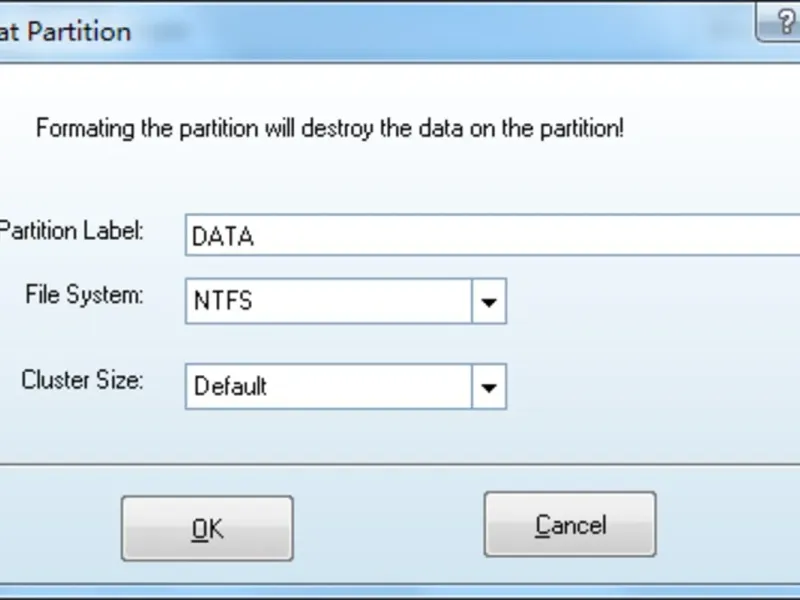
Task: Click the "Partition Label:" caption
Action: pyautogui.click(x=72, y=232)
